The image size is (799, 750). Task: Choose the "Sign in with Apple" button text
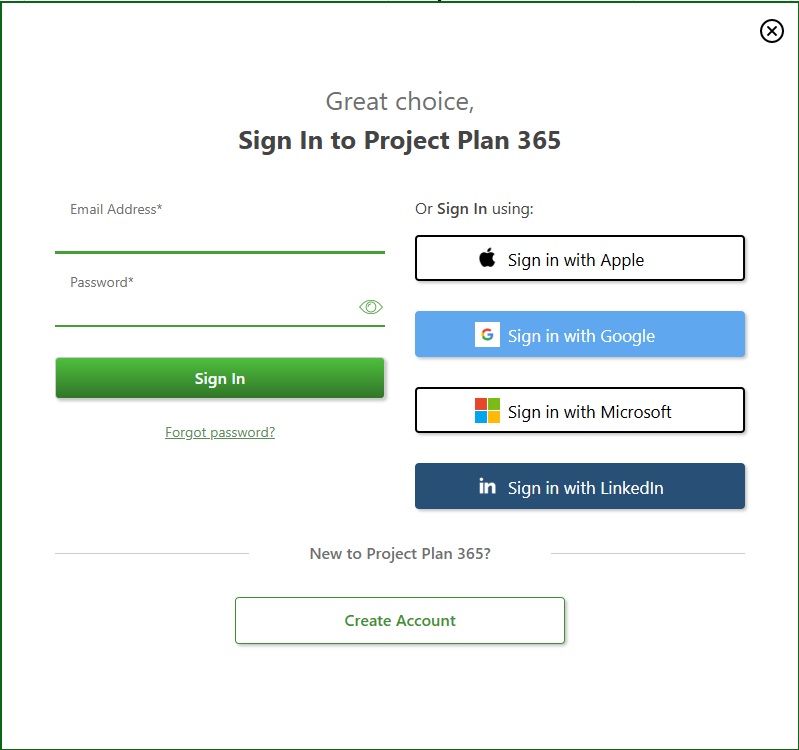[x=576, y=260]
